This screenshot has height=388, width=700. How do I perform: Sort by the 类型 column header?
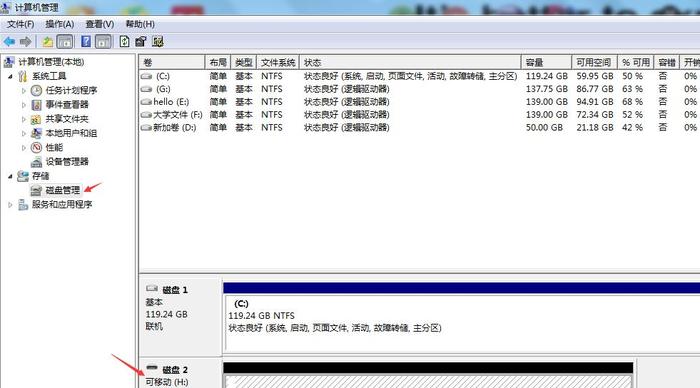(244, 62)
